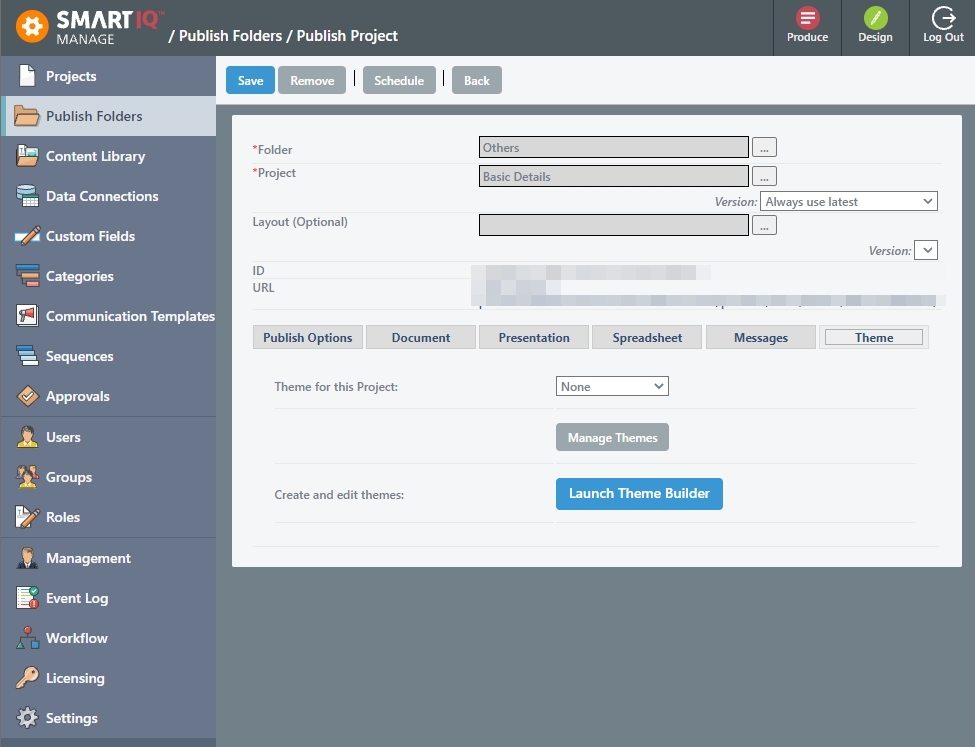The height and width of the screenshot is (747, 975).
Task: Click Publish Folders in breadcrumb
Action: (230, 36)
